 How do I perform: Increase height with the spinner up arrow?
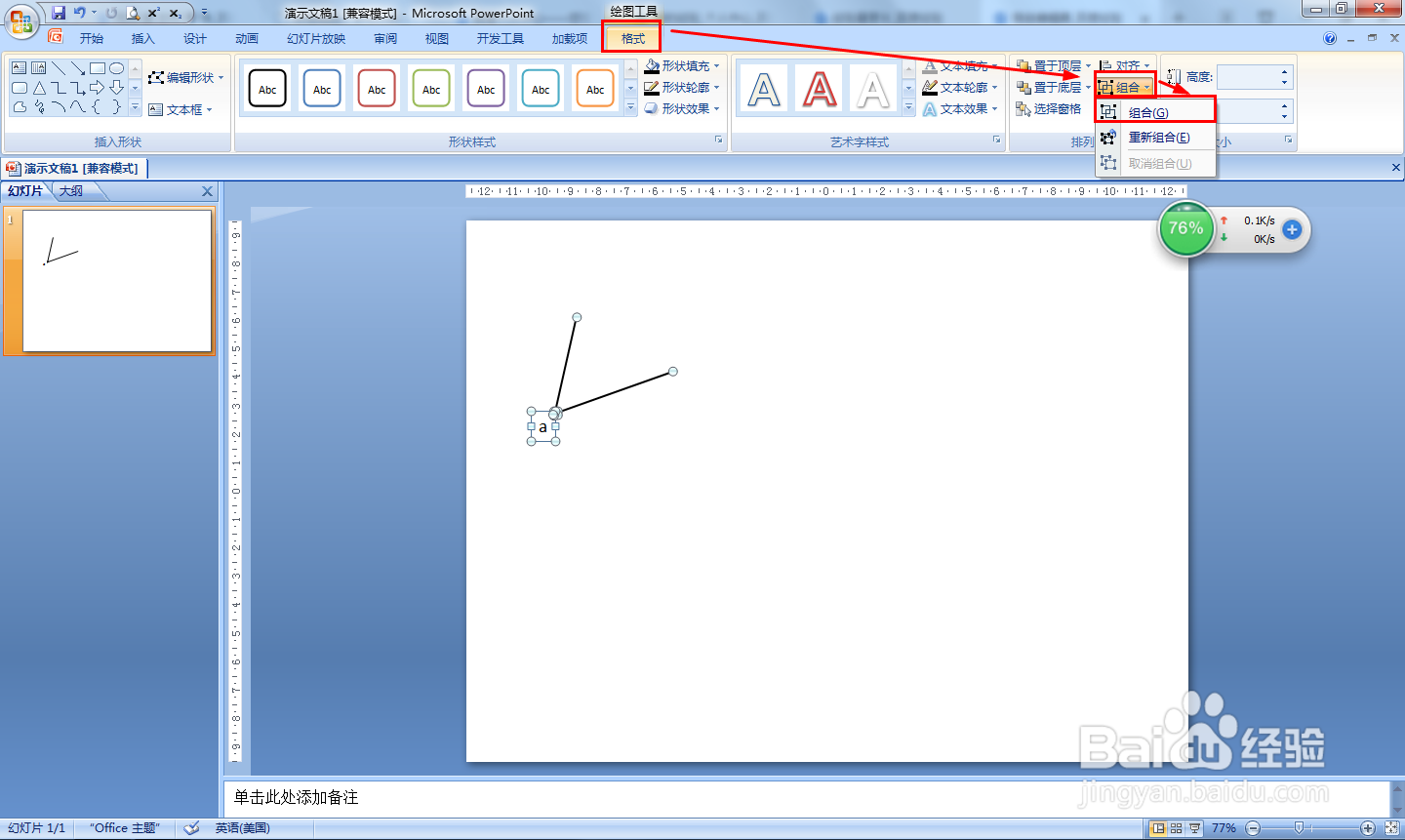(1285, 71)
